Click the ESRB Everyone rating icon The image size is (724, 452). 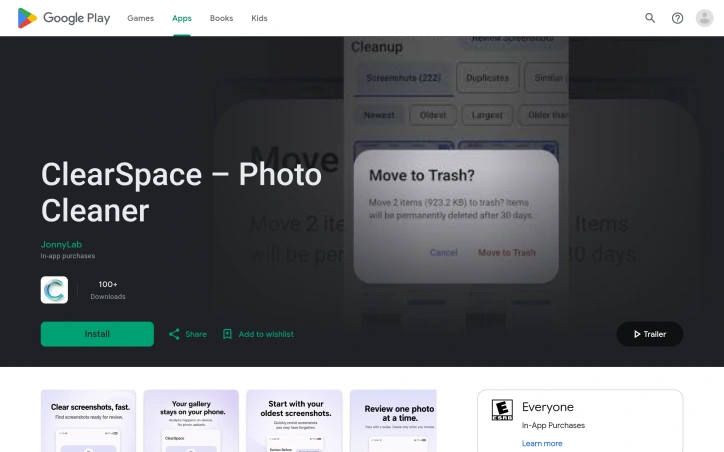tap(502, 410)
